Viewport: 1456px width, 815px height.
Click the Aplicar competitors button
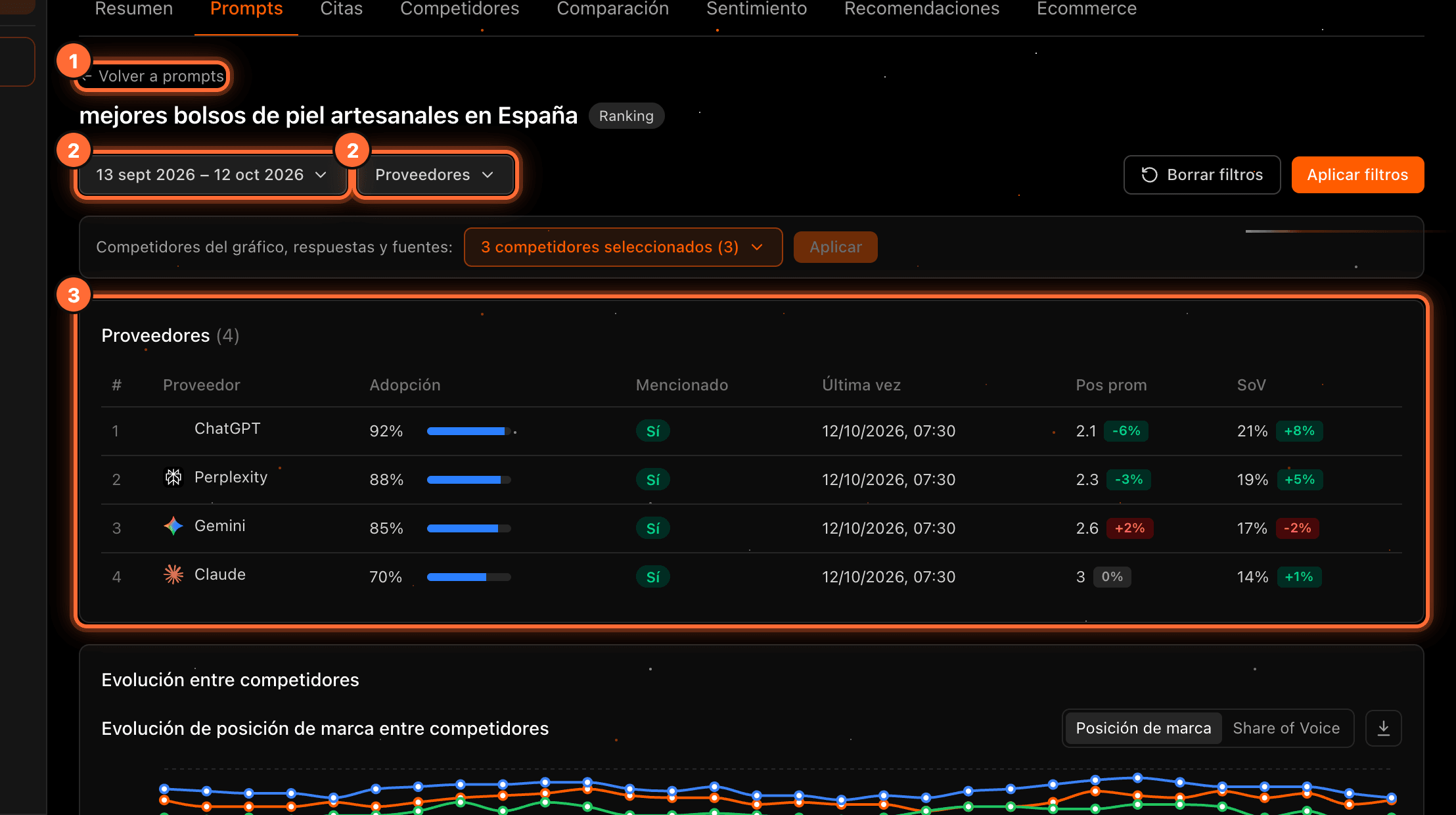click(835, 247)
